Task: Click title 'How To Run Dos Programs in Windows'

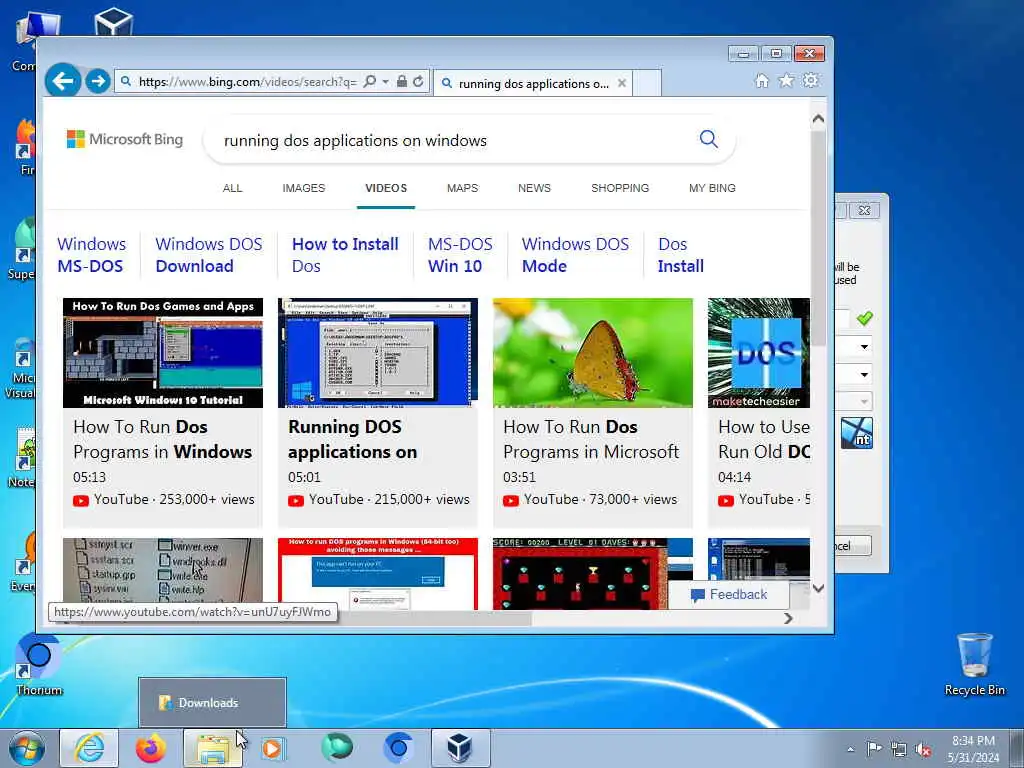Action: point(162,440)
